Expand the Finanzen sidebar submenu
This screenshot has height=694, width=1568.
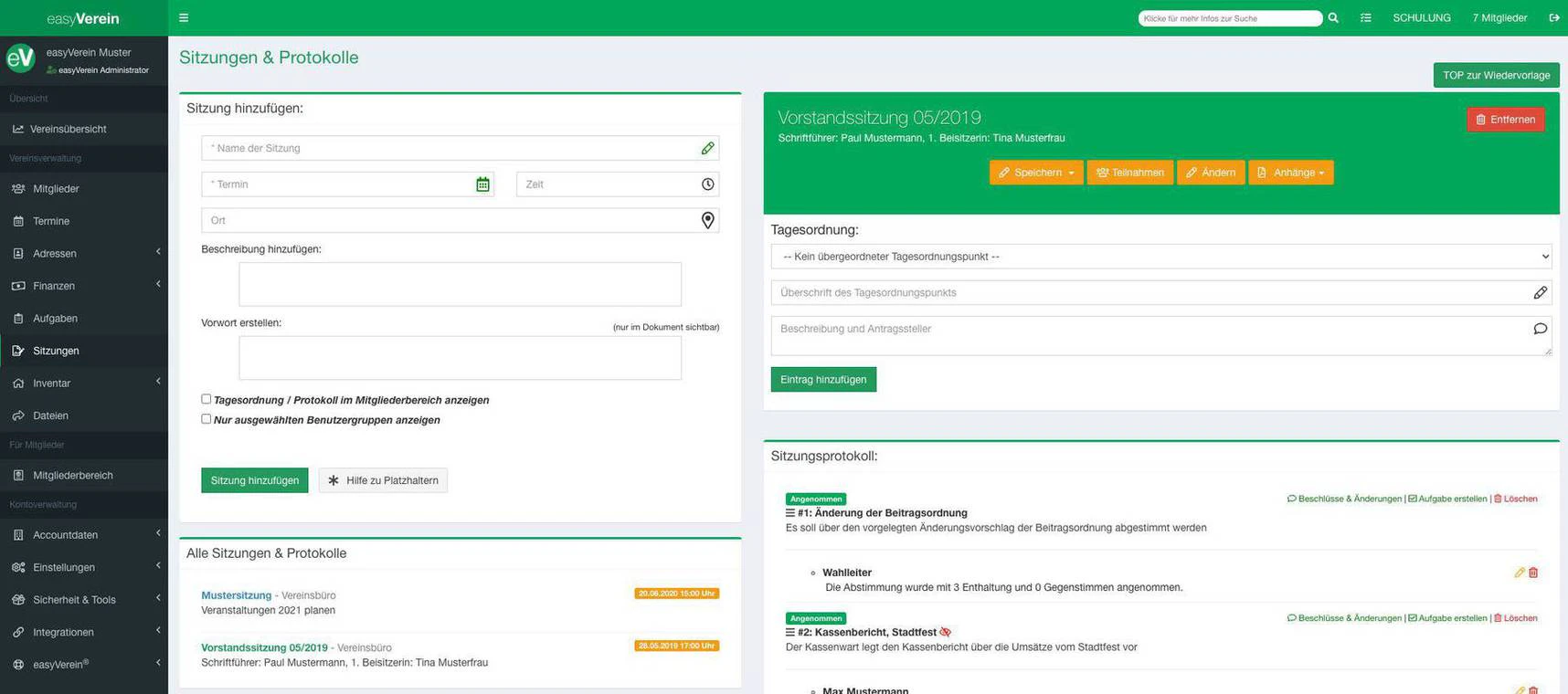click(84, 286)
